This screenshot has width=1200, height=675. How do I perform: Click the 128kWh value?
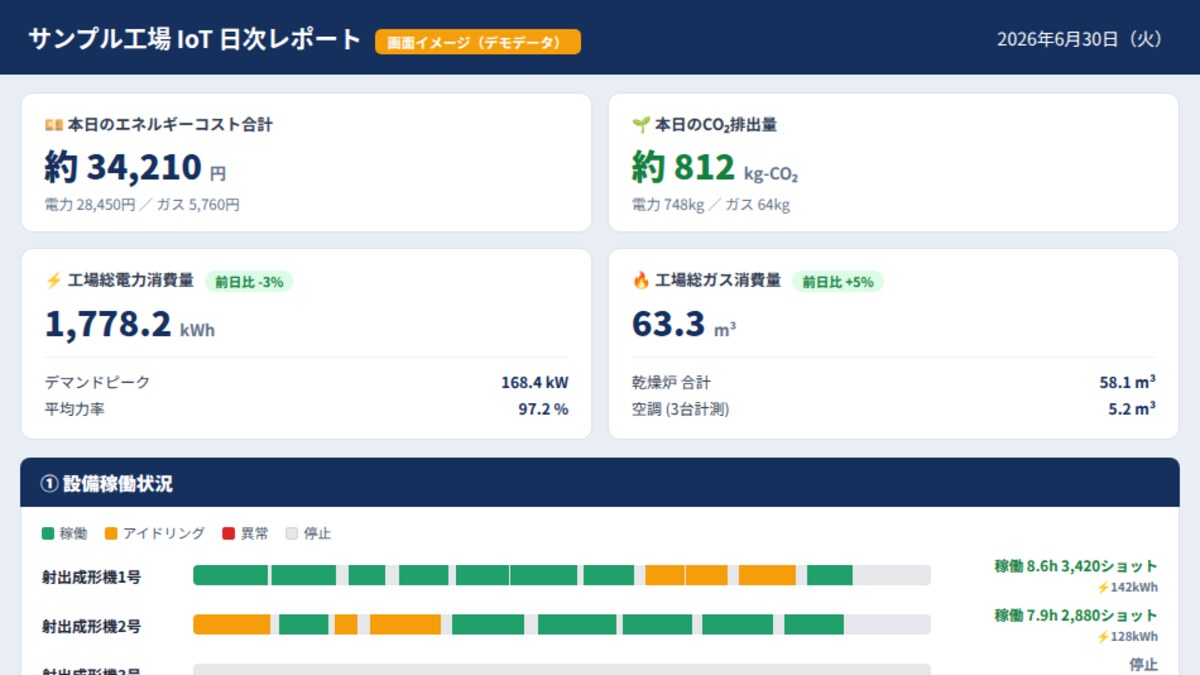pos(1134,637)
